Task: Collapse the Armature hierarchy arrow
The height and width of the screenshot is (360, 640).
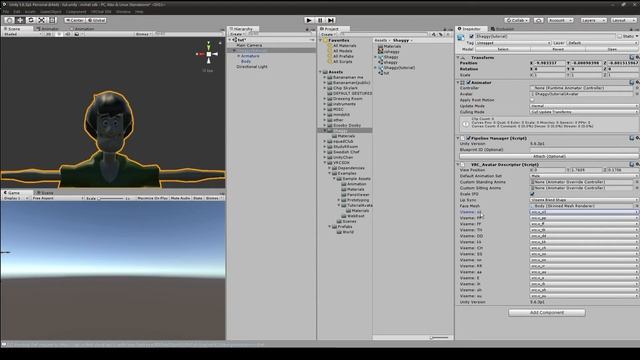Action: coord(238,56)
